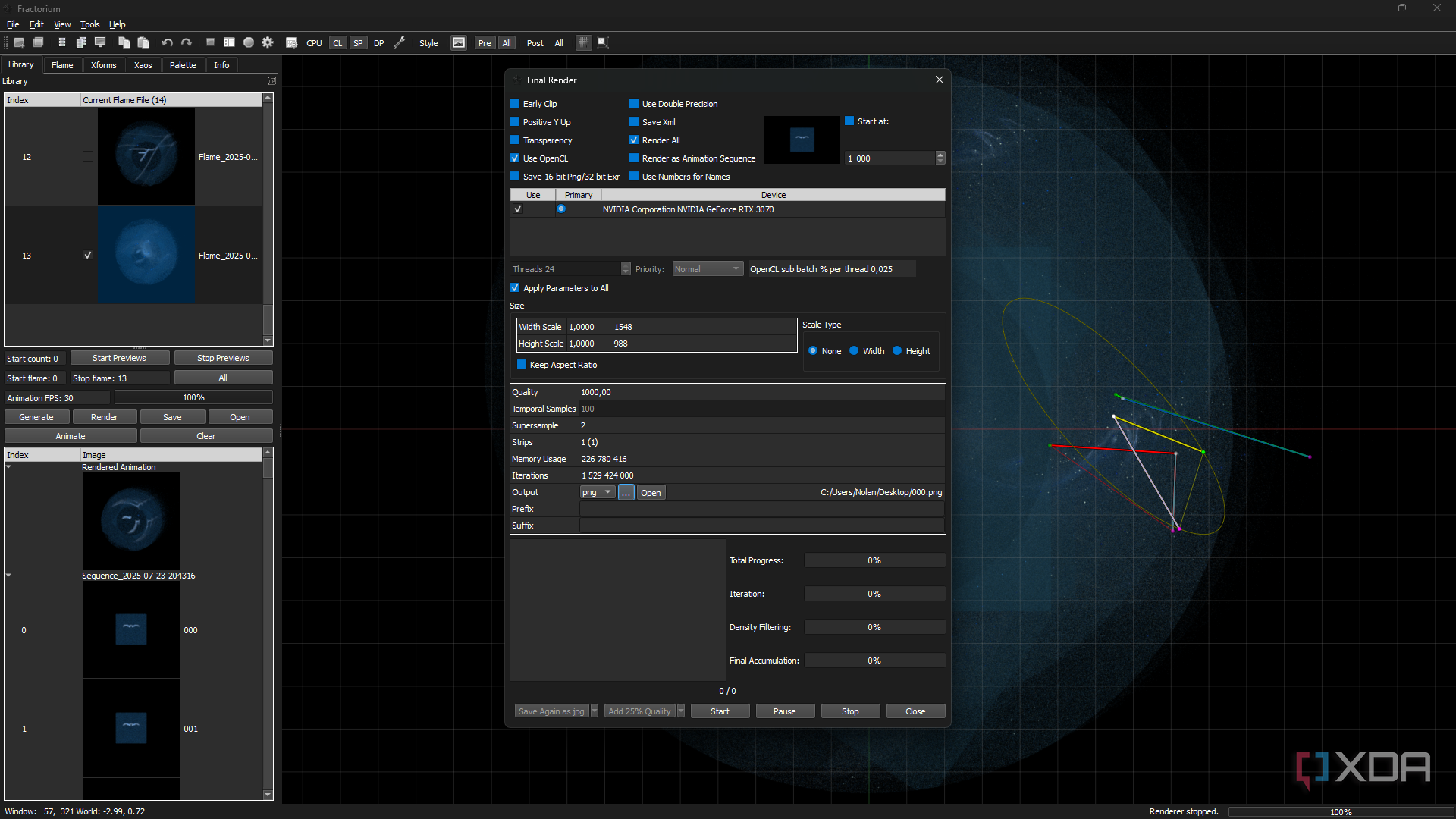Click the copy icon in toolbar

tap(124, 43)
